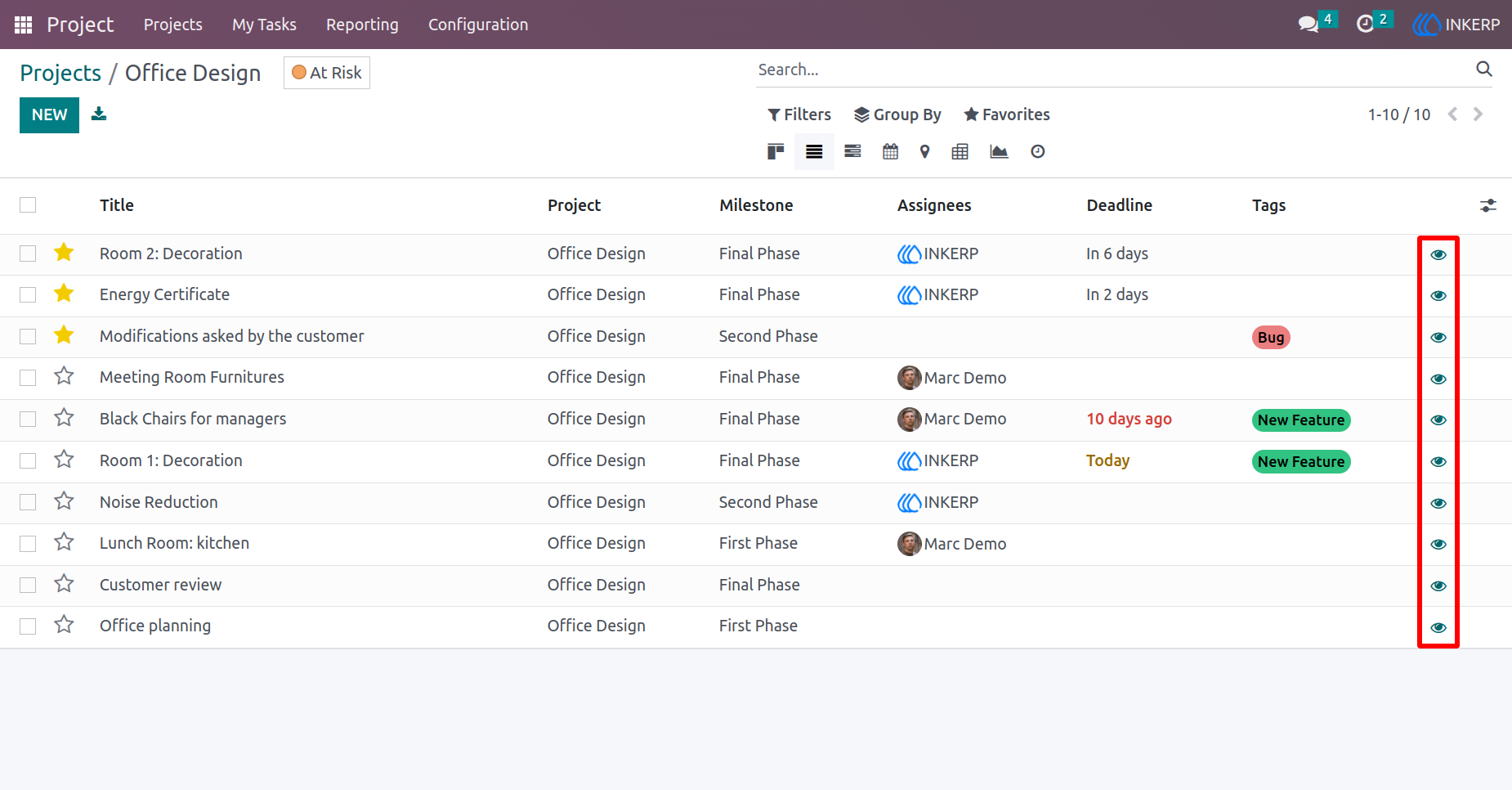Switch to the Activity view icon

[1038, 151]
